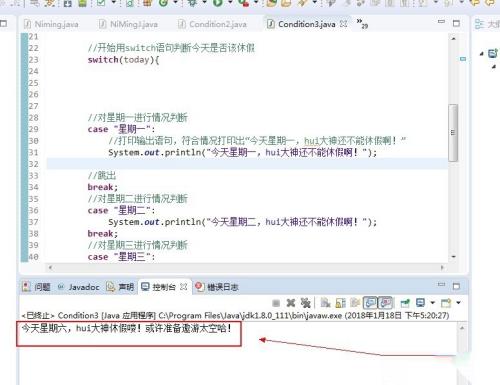Image resolution: width=500 pixels, height=385 pixels.
Task: Click the println statement on line 37
Action: (x=242, y=222)
